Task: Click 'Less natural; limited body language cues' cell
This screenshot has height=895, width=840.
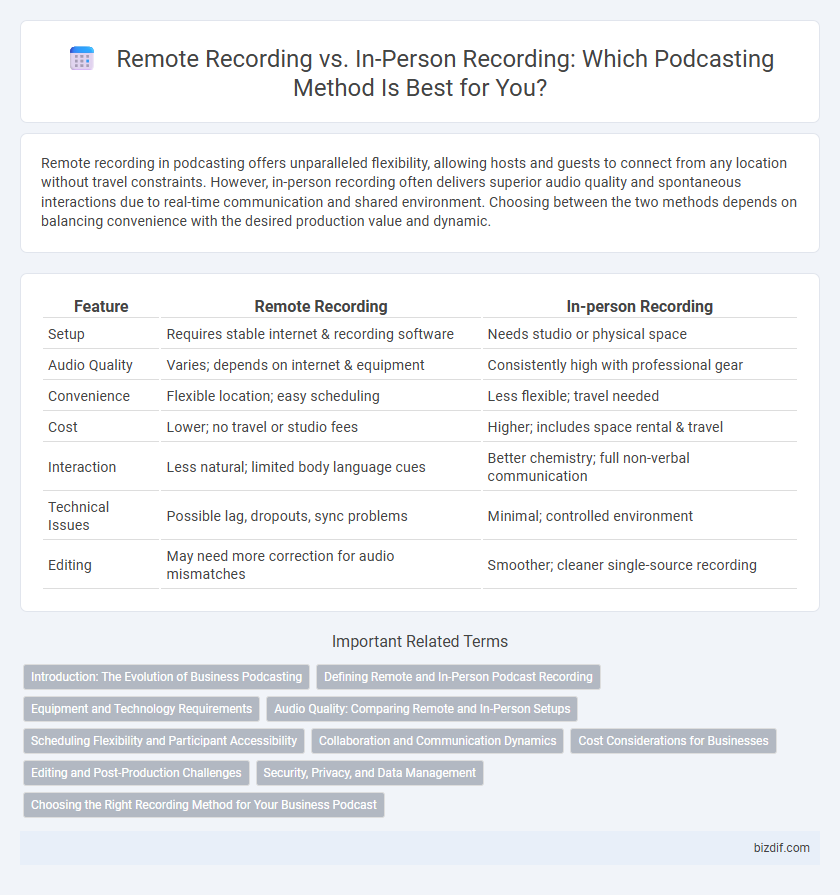Action: 321,466
